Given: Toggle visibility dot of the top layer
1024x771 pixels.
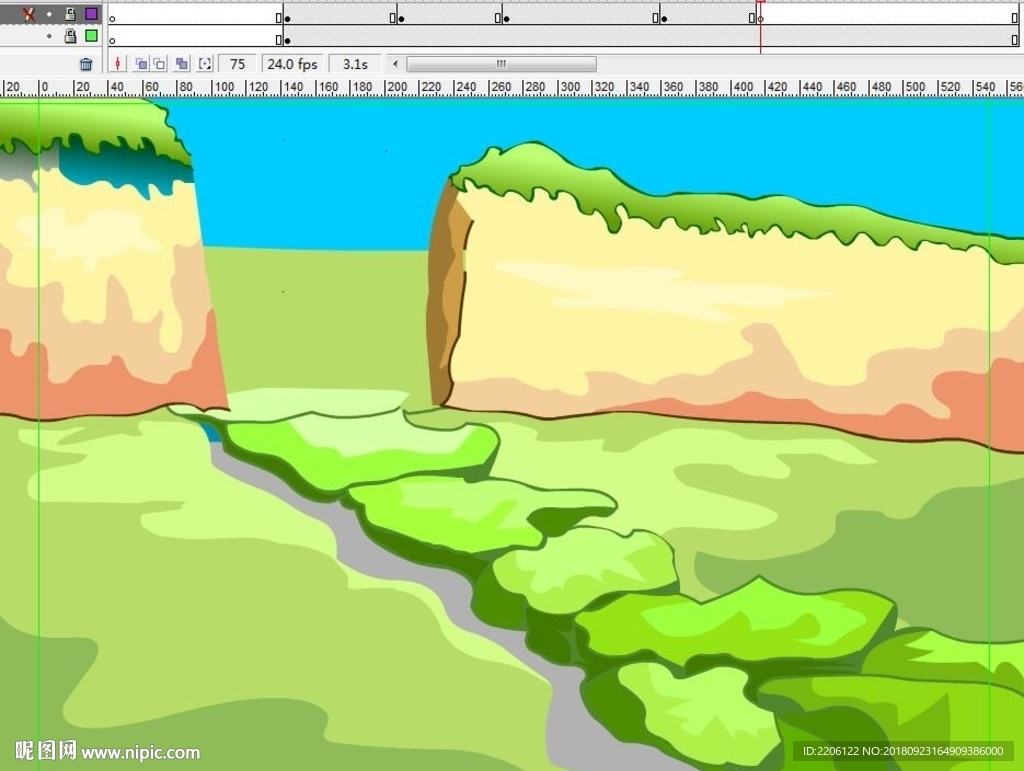Looking at the screenshot, I should pos(49,14).
